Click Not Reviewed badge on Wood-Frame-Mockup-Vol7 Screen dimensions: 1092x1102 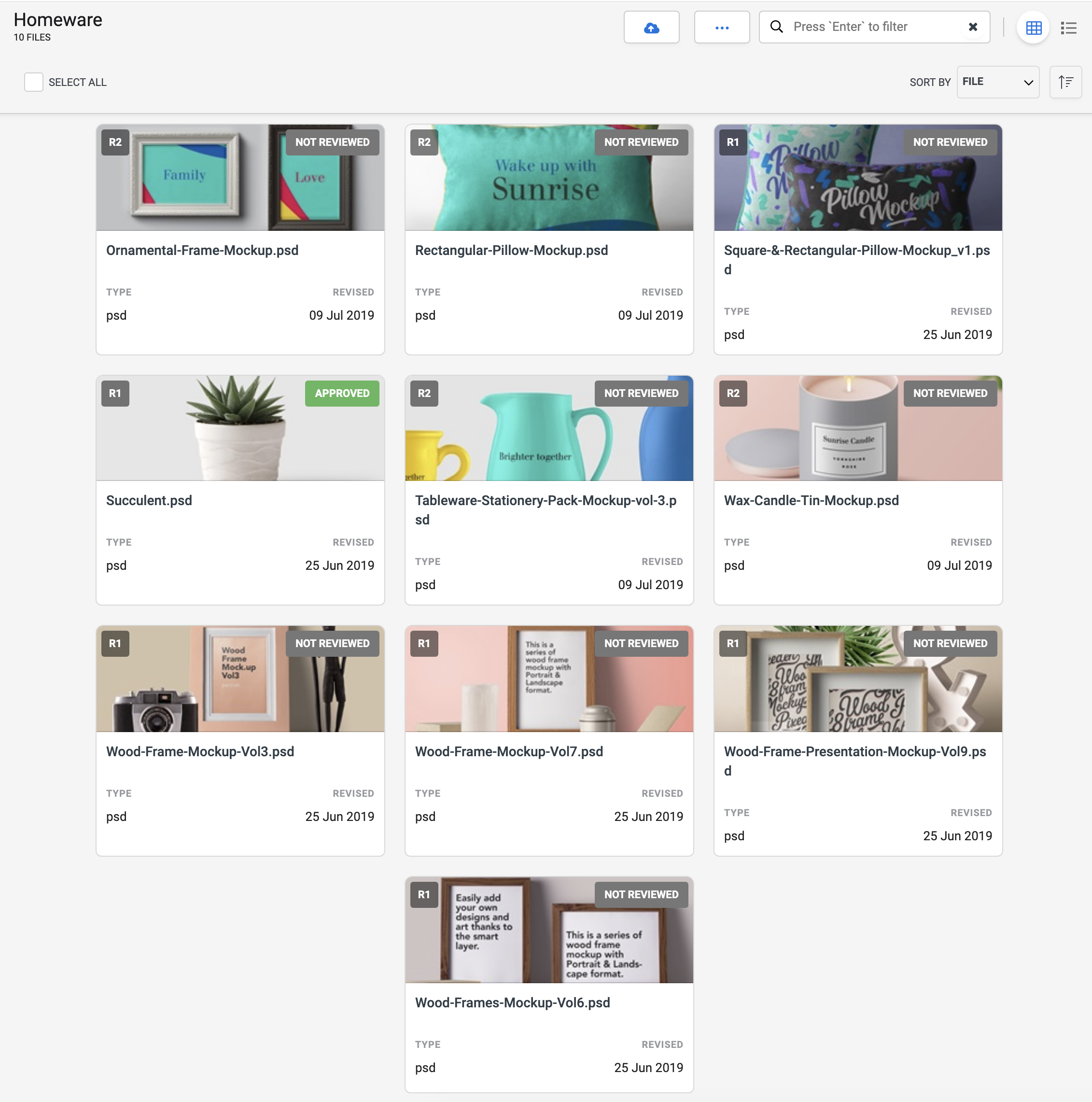(641, 643)
